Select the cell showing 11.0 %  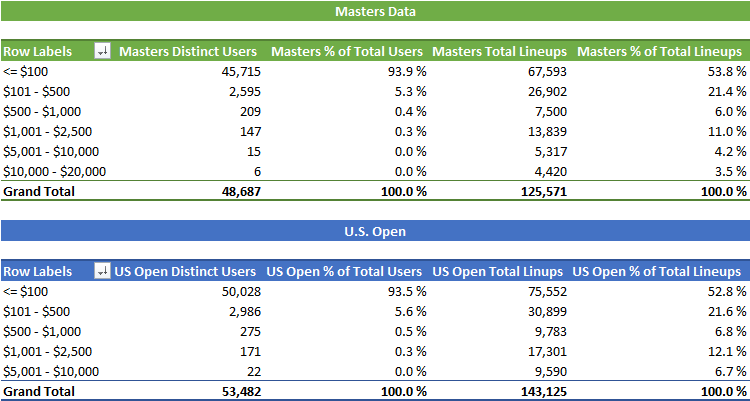click(727, 132)
